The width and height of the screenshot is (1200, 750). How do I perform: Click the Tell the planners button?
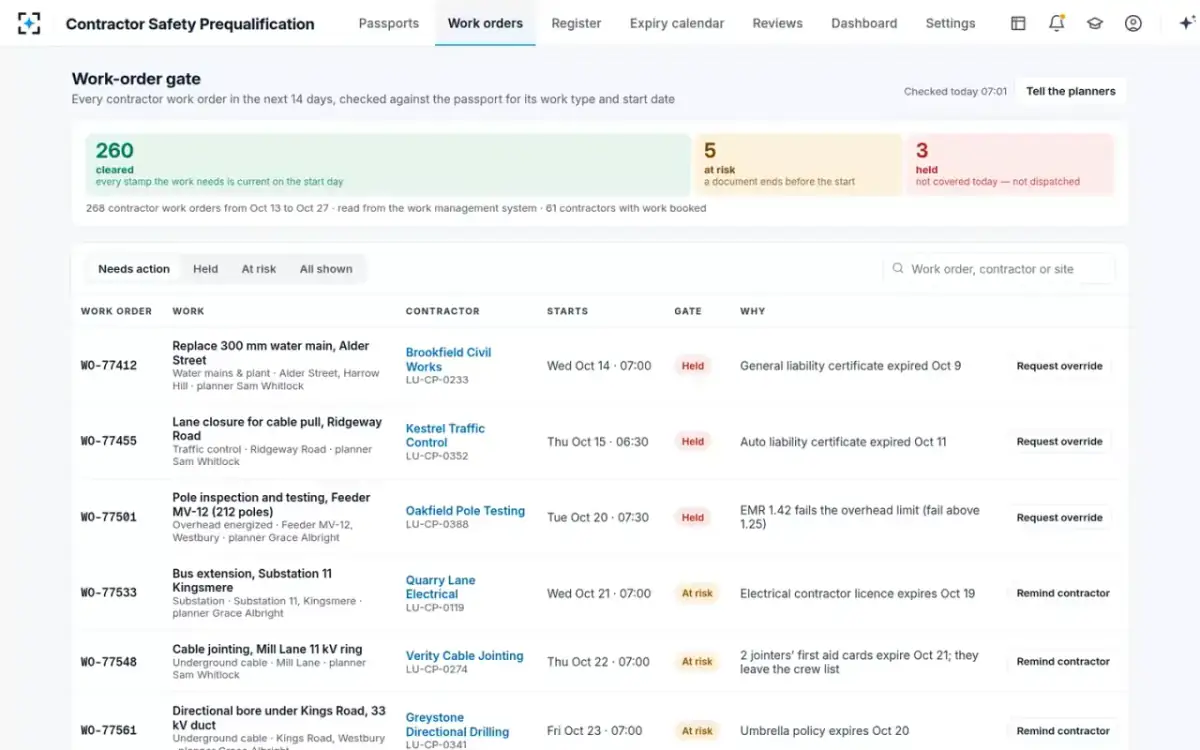tap(1071, 91)
